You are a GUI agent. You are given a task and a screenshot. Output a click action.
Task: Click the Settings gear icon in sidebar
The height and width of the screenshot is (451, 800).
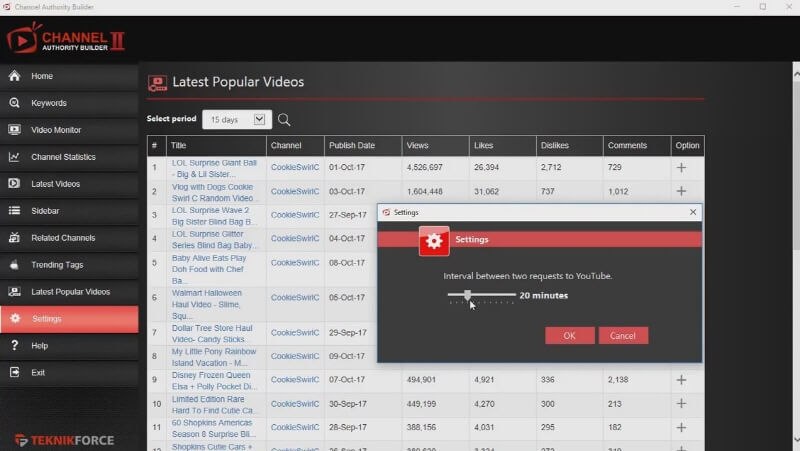[x=15, y=318]
